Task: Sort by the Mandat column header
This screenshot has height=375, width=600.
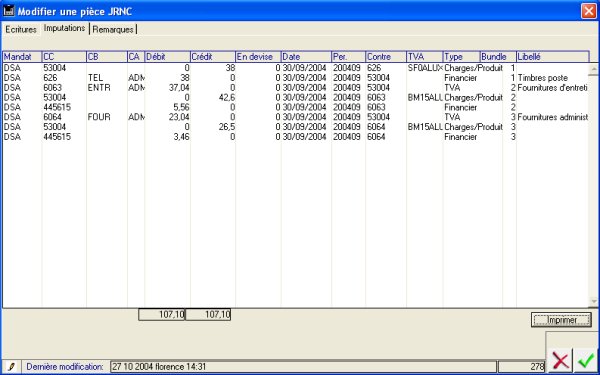Action: coord(22,57)
